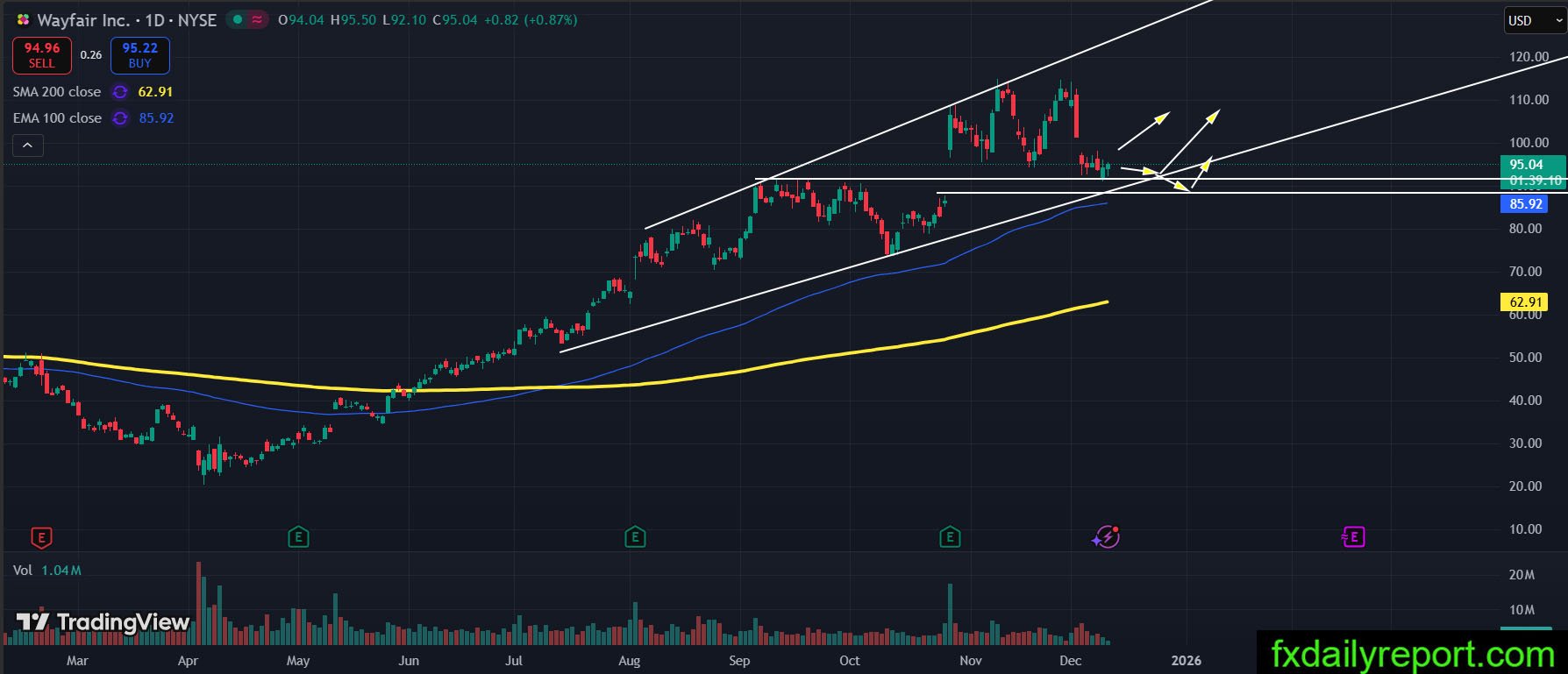Viewport: 1568px width, 674px height.
Task: Click the open value O94.04
Action: tap(301, 19)
